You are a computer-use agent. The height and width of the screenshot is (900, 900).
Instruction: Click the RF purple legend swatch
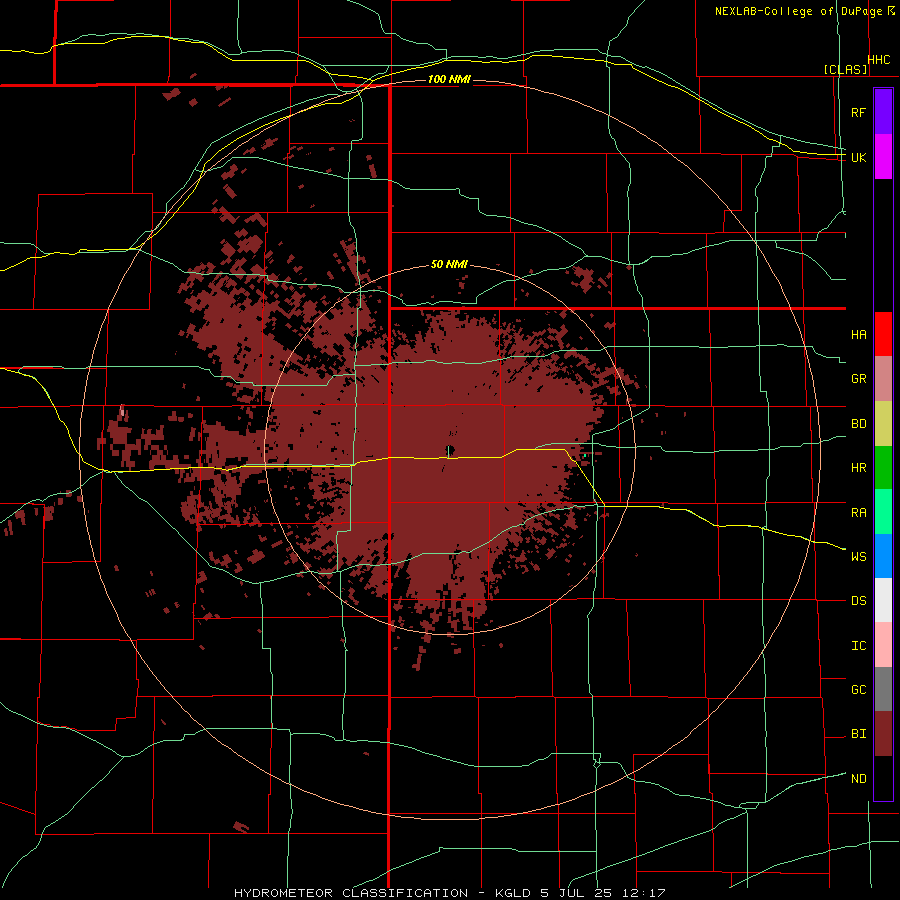point(883,112)
